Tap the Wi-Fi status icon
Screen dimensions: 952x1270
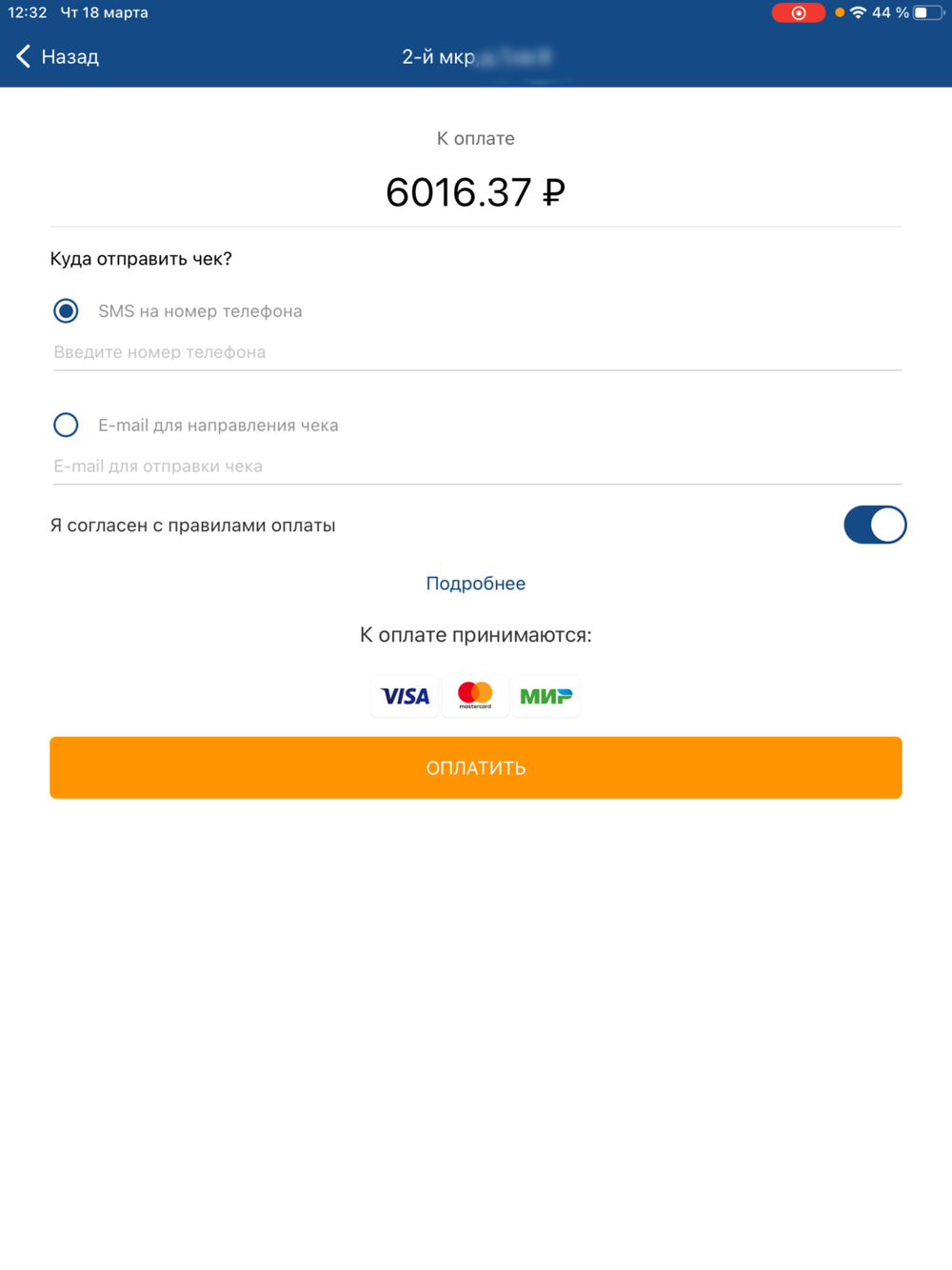tap(858, 12)
